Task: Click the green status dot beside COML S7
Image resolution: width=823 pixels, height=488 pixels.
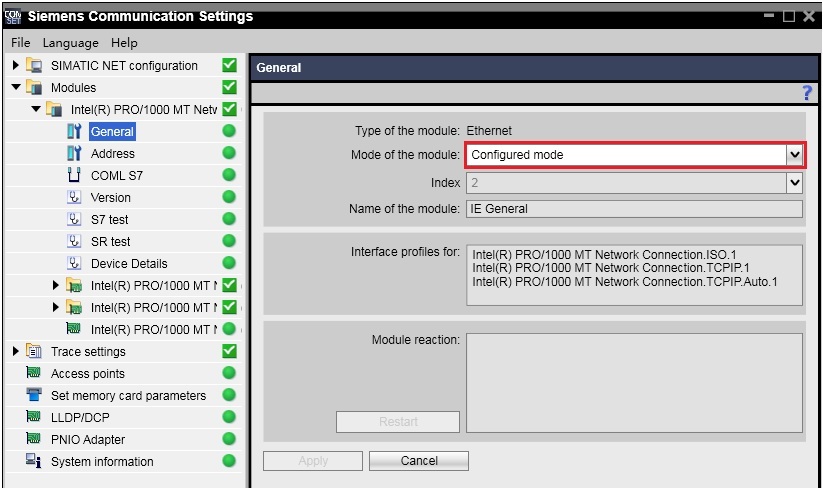Action: (x=229, y=175)
